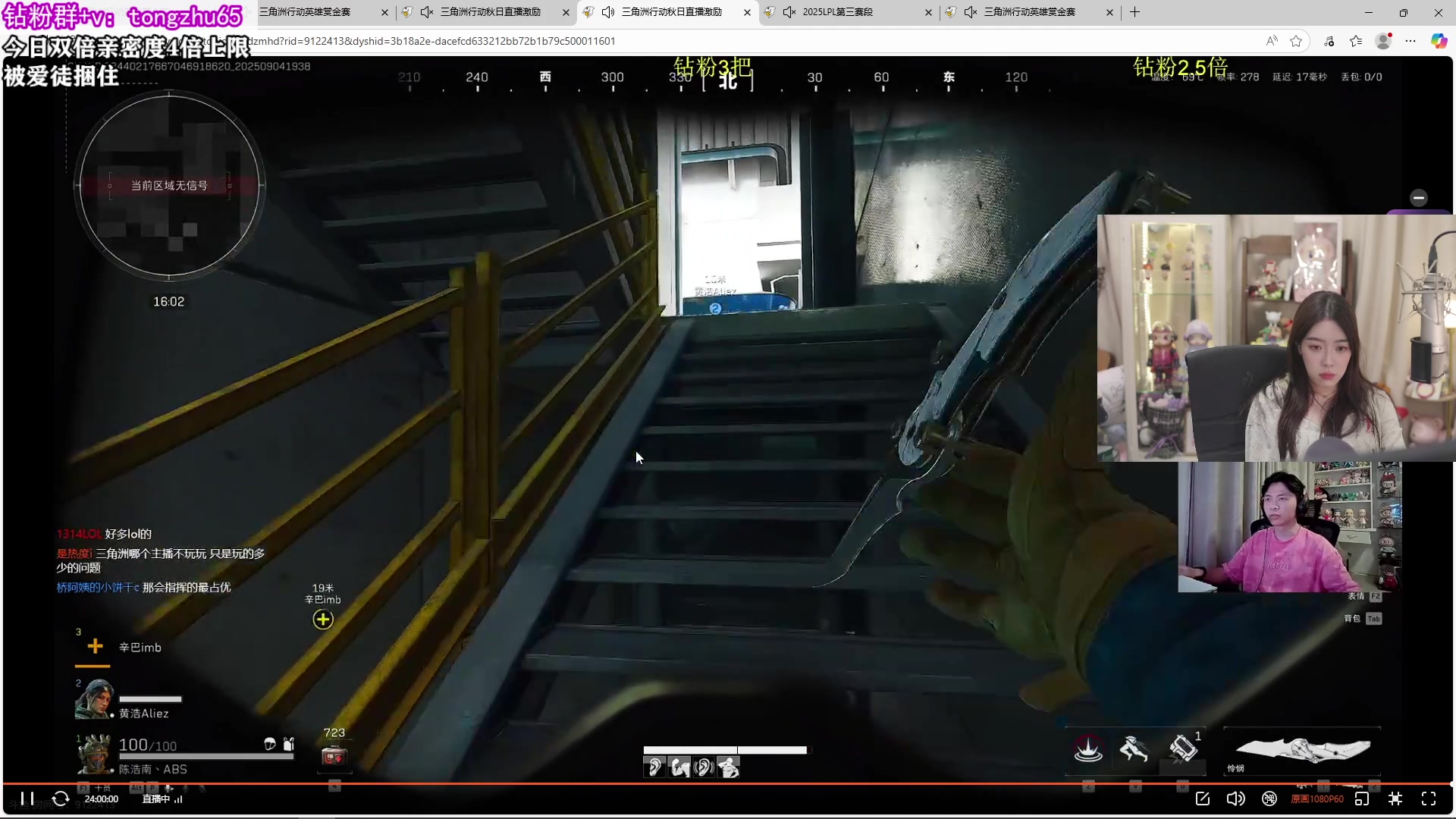Click the player's refresh stream icon

(61, 799)
